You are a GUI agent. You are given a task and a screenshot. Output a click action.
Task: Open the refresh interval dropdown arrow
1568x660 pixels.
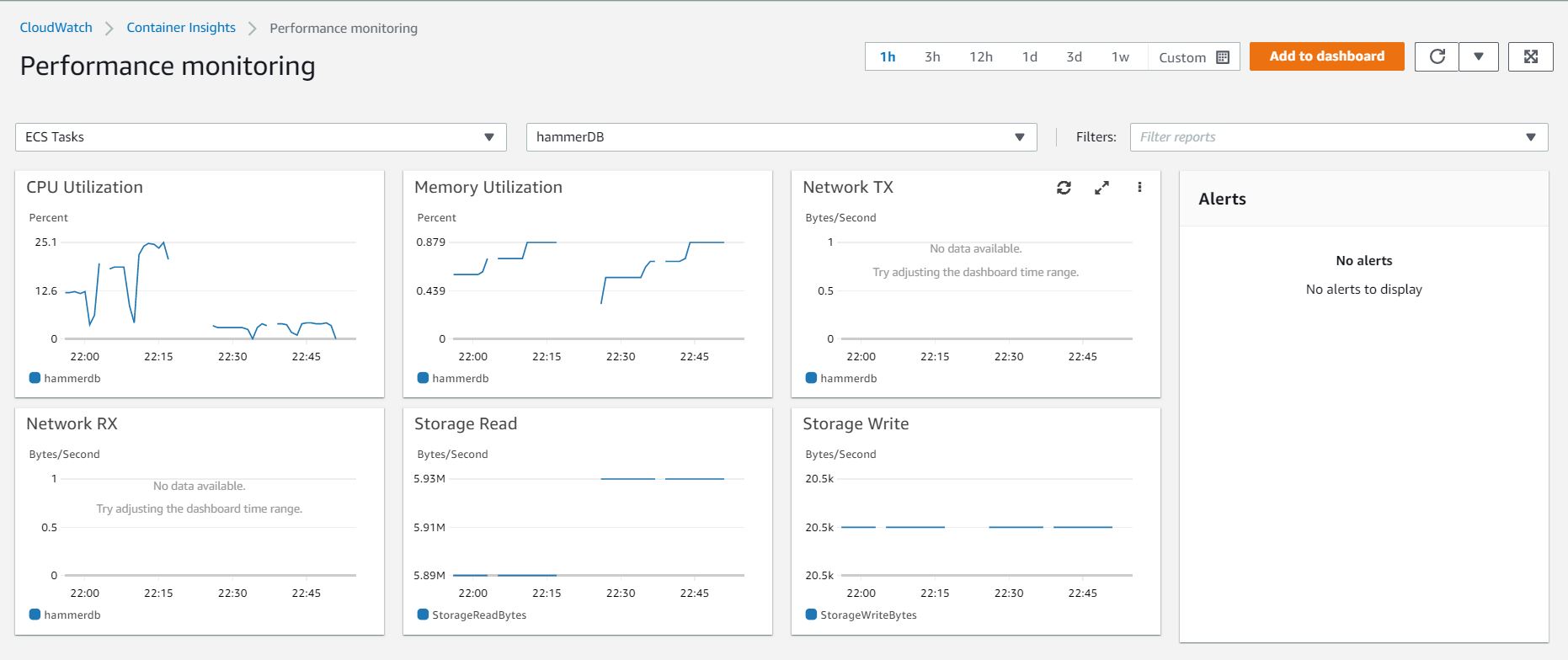[x=1478, y=56]
